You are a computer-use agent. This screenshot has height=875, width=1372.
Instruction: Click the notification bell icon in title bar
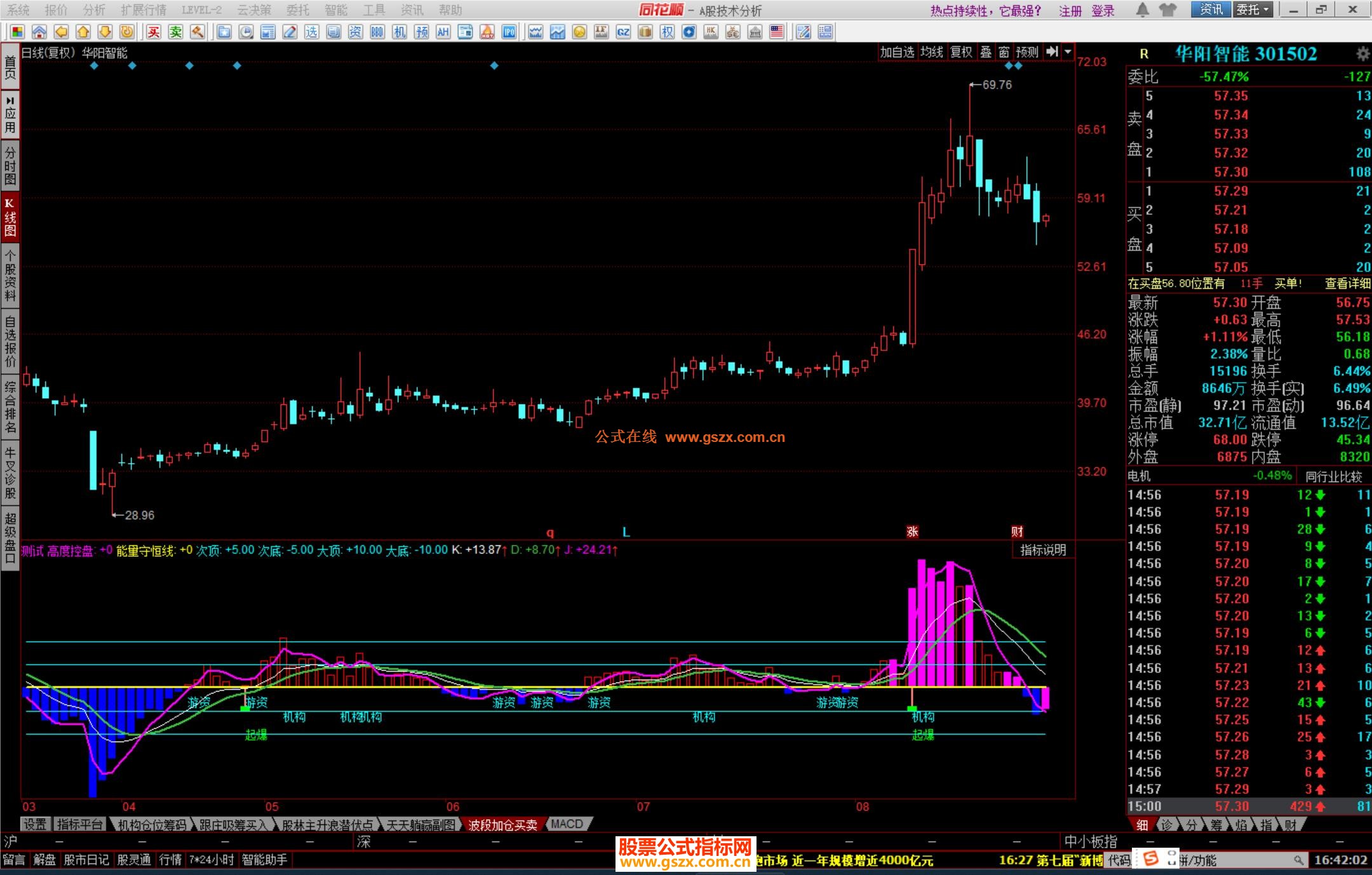tap(1142, 10)
